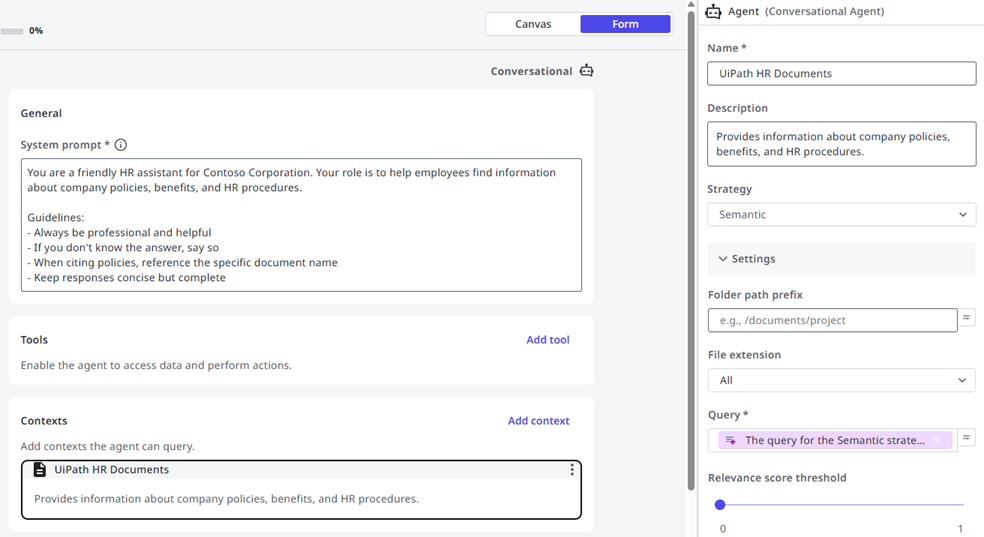The height and width of the screenshot is (537, 984).
Task: Open the UiPath HR Documents three-dot menu
Action: 572,470
